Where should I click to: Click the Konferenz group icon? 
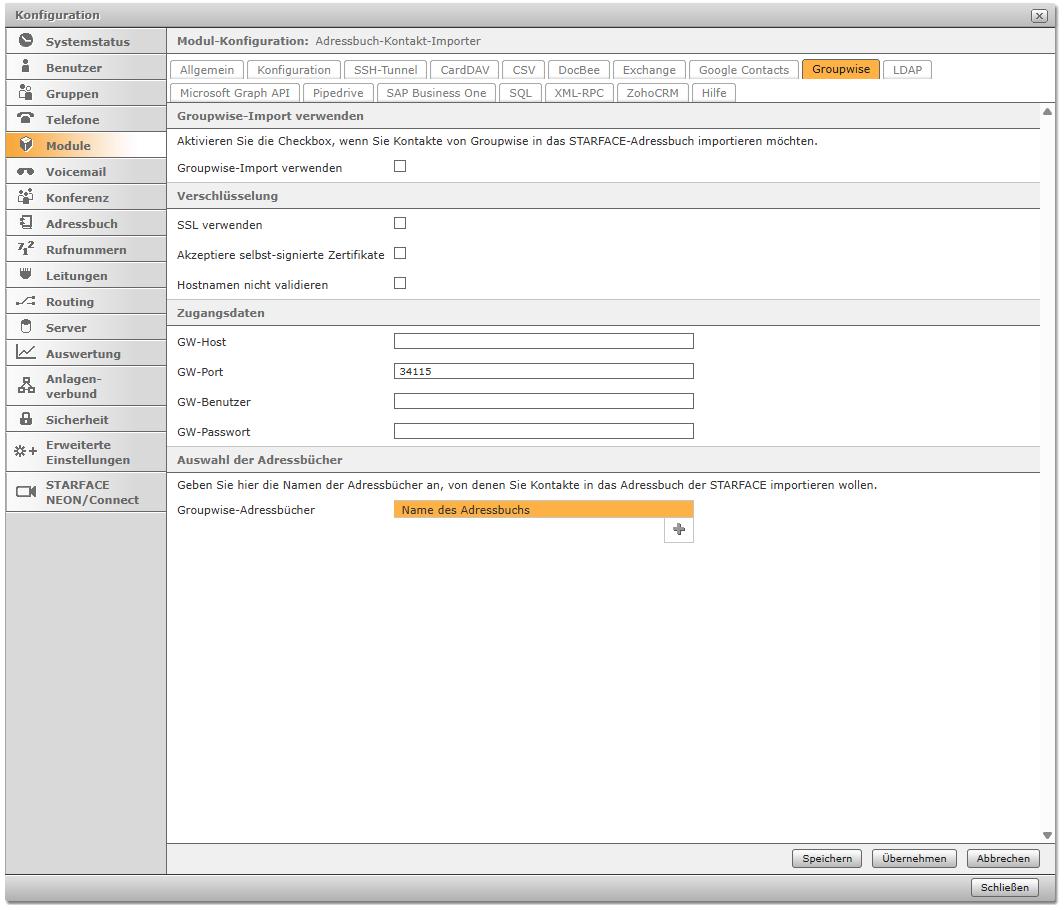26,198
